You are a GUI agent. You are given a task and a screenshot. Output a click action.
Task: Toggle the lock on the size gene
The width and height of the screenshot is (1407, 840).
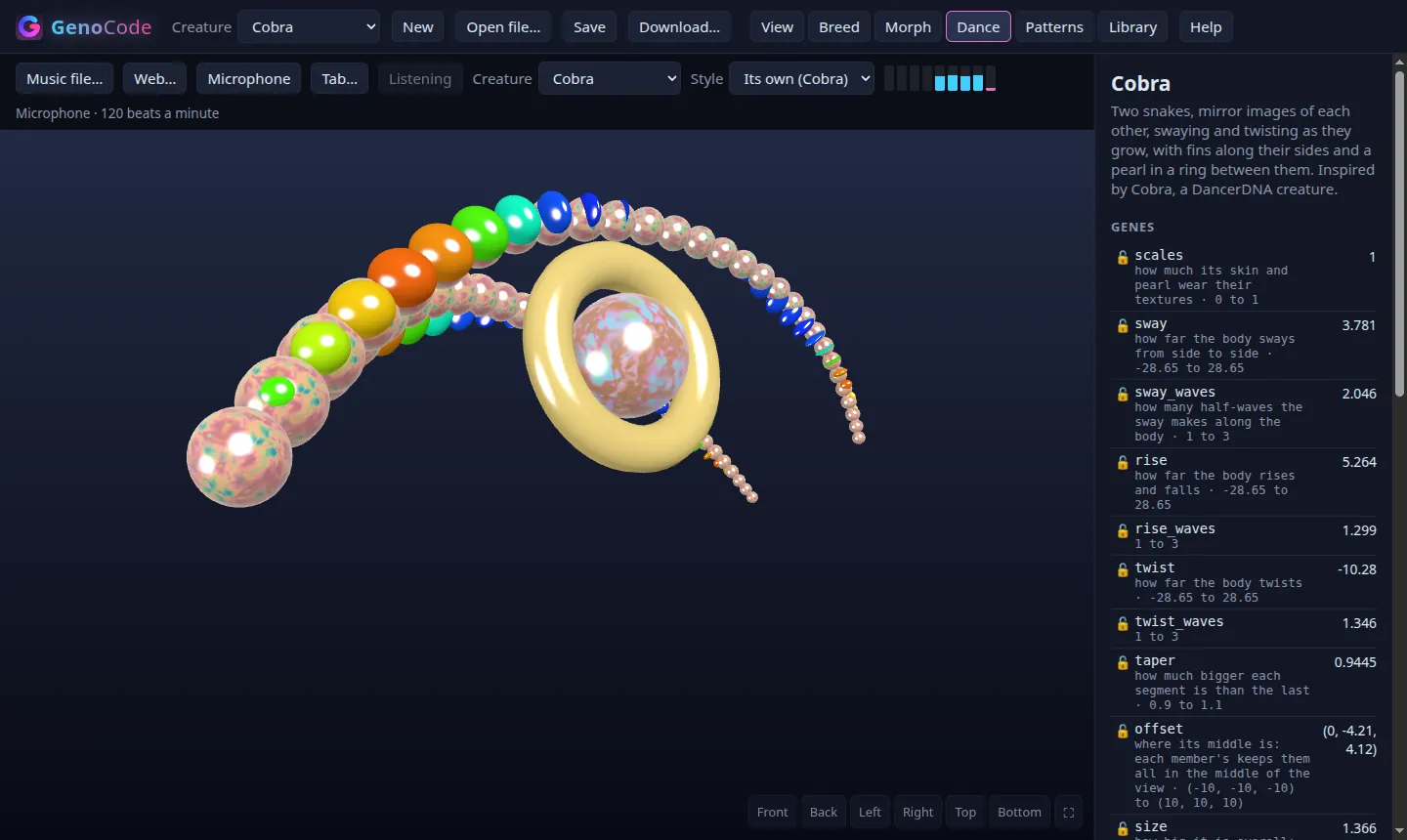[1123, 828]
